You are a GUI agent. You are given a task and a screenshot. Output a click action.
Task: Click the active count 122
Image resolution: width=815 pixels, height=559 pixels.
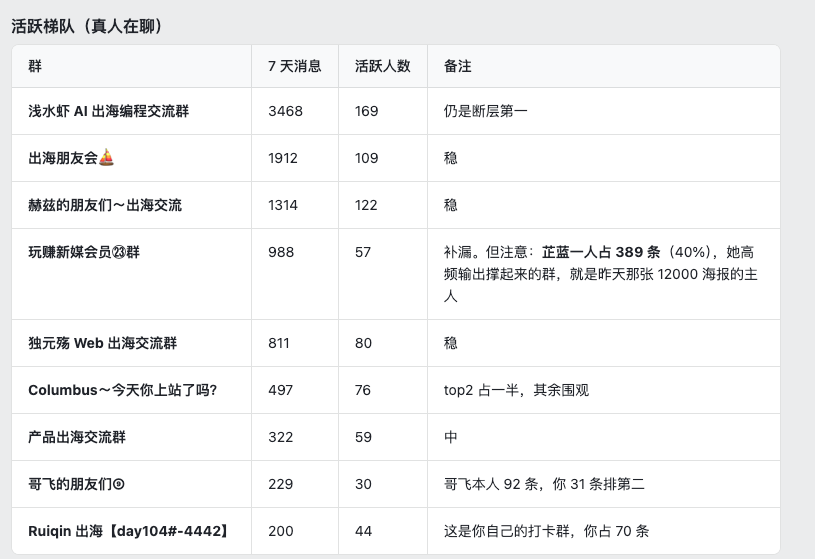pos(366,205)
